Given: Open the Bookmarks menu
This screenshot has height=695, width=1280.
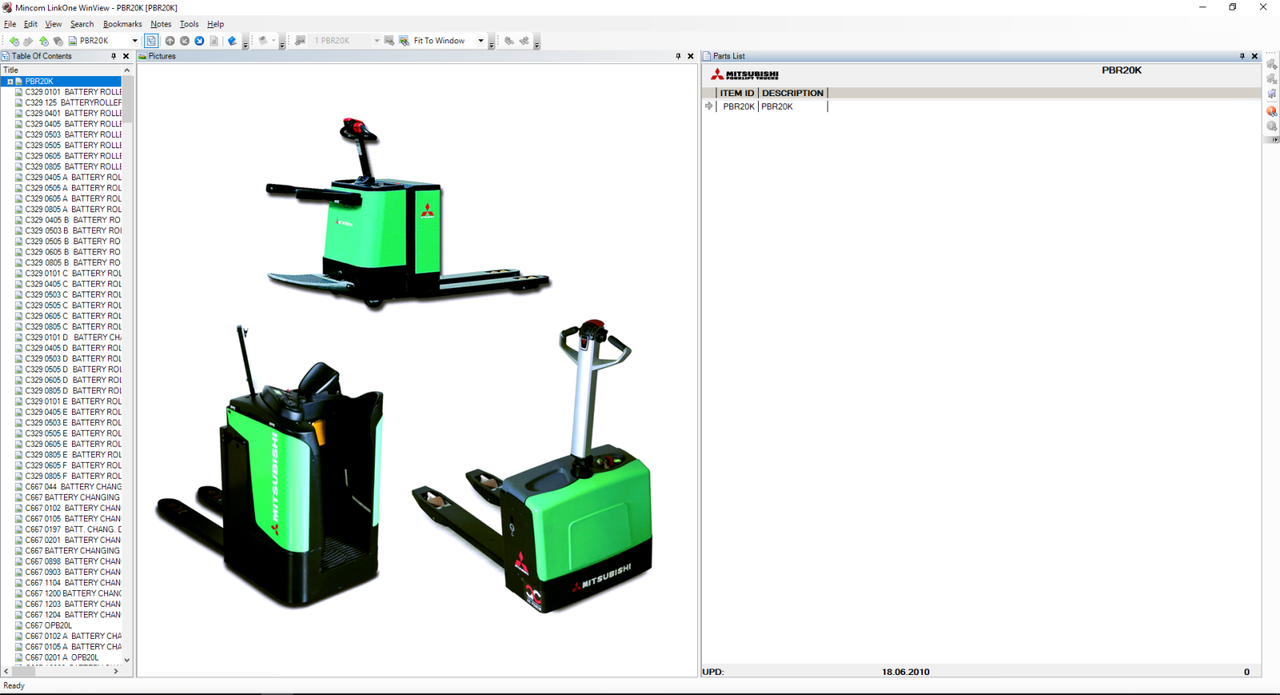Looking at the screenshot, I should [x=123, y=24].
